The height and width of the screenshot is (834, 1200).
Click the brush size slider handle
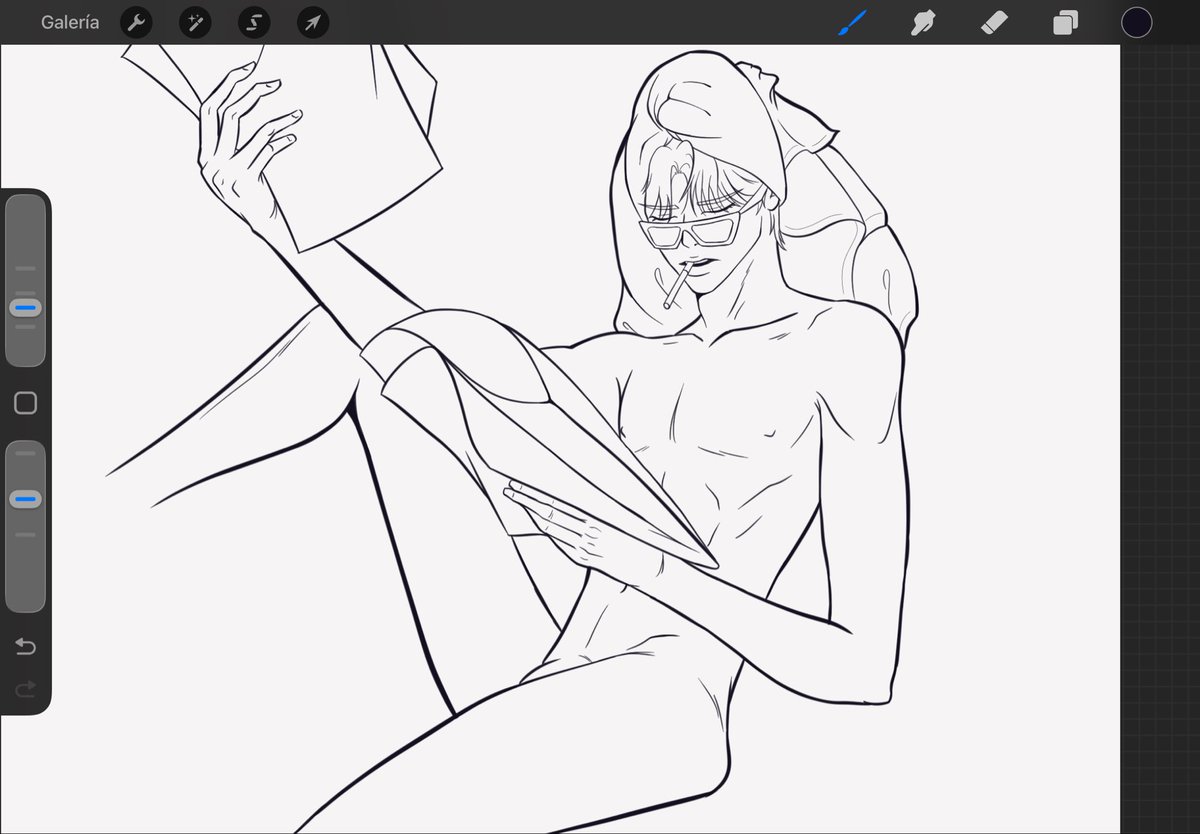pyautogui.click(x=25, y=308)
